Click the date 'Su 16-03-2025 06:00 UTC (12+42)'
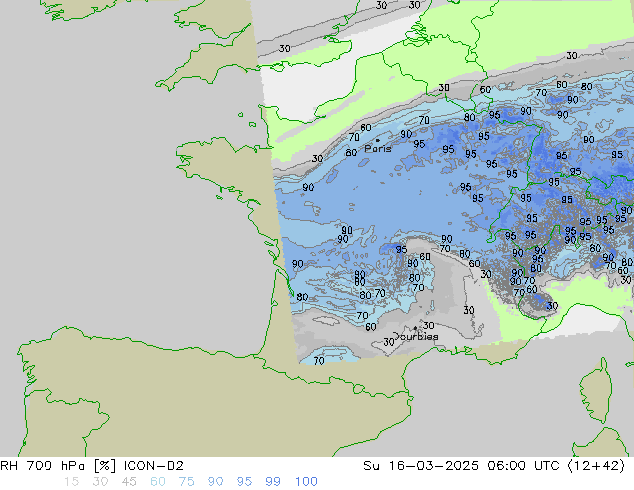The height and width of the screenshot is (490, 634). coord(494,466)
